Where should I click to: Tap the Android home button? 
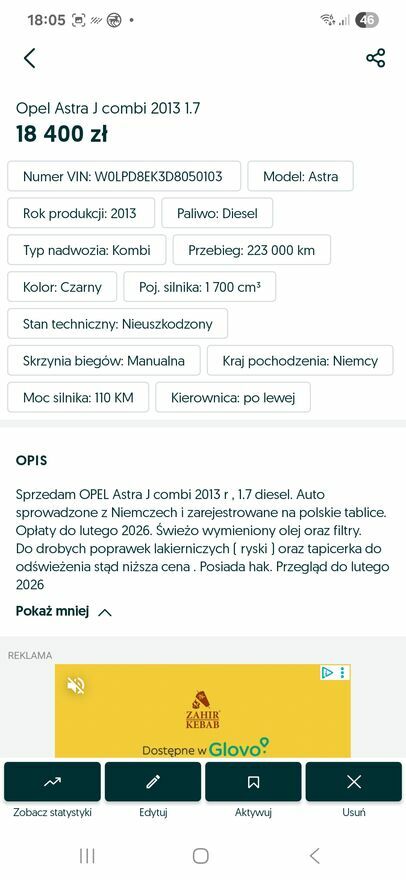(200, 856)
